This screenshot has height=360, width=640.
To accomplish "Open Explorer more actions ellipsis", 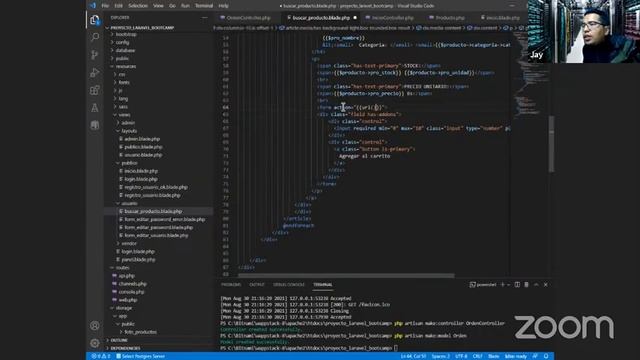I will point(204,18).
